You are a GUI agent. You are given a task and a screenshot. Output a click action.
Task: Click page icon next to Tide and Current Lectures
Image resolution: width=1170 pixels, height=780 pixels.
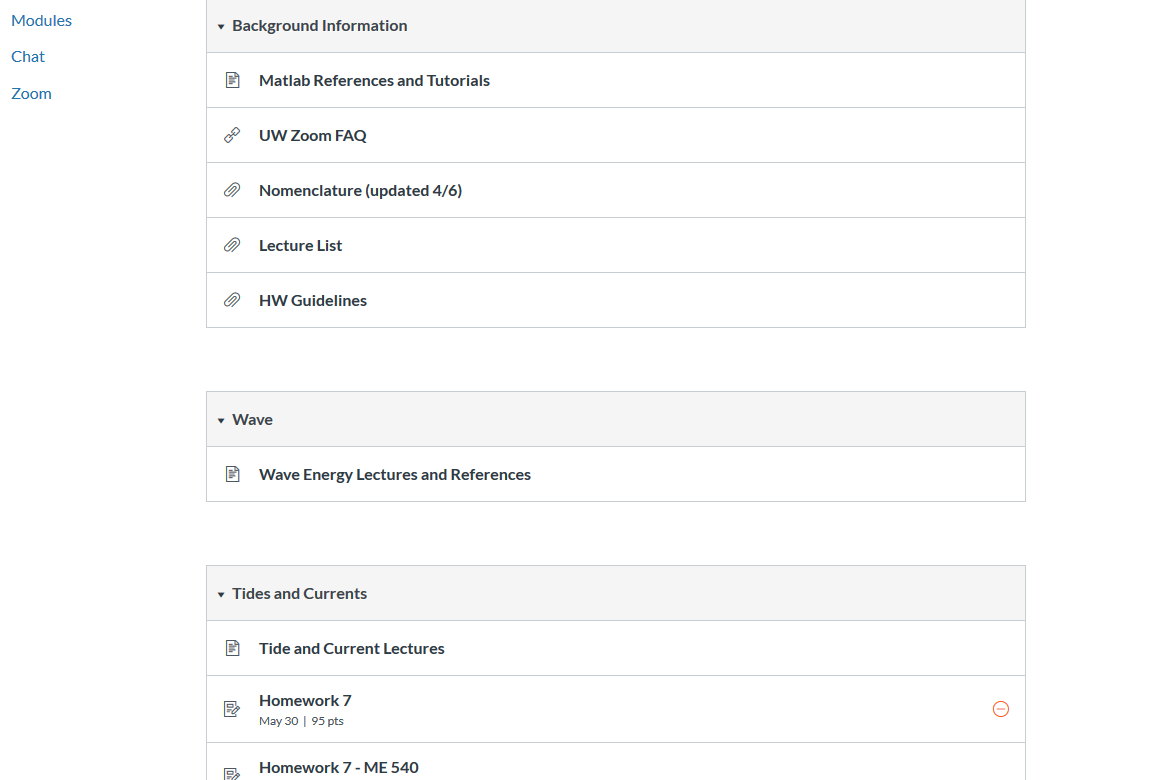232,648
